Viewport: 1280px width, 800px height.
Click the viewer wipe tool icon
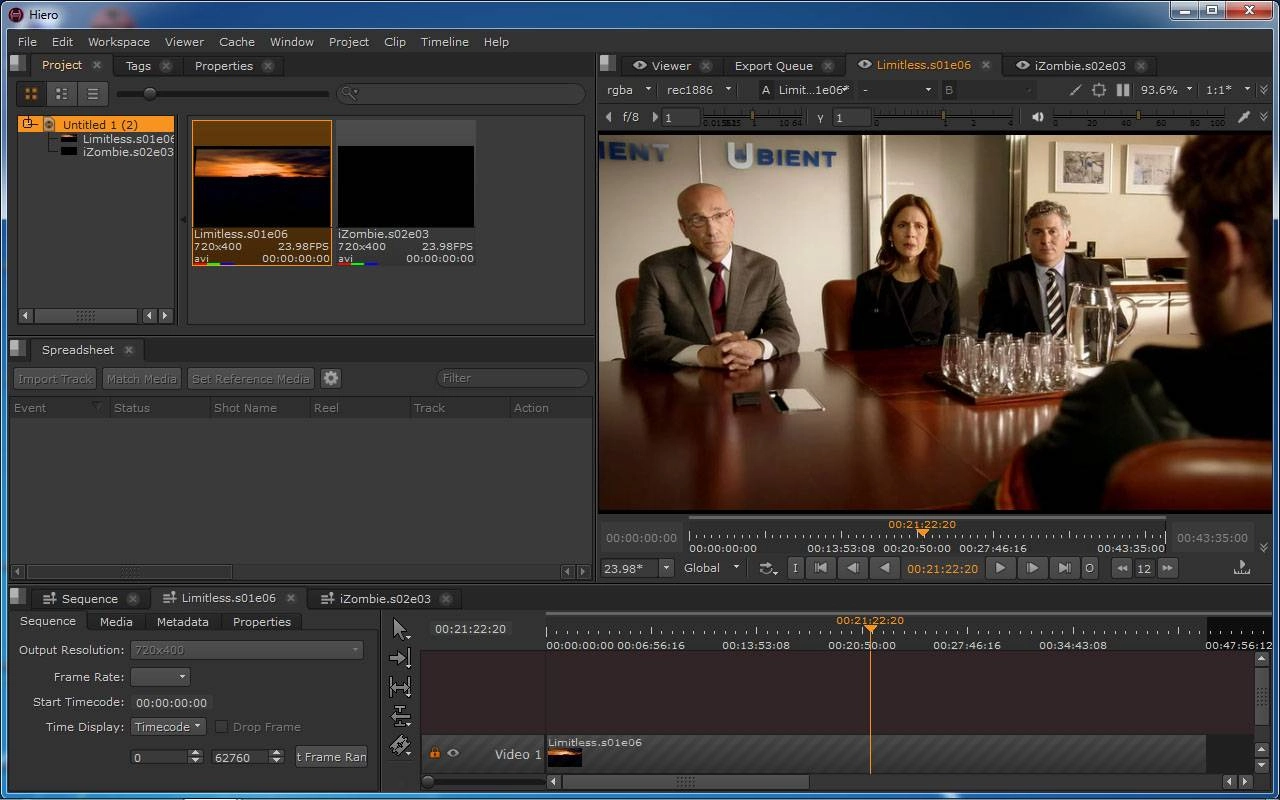pyautogui.click(x=1075, y=90)
